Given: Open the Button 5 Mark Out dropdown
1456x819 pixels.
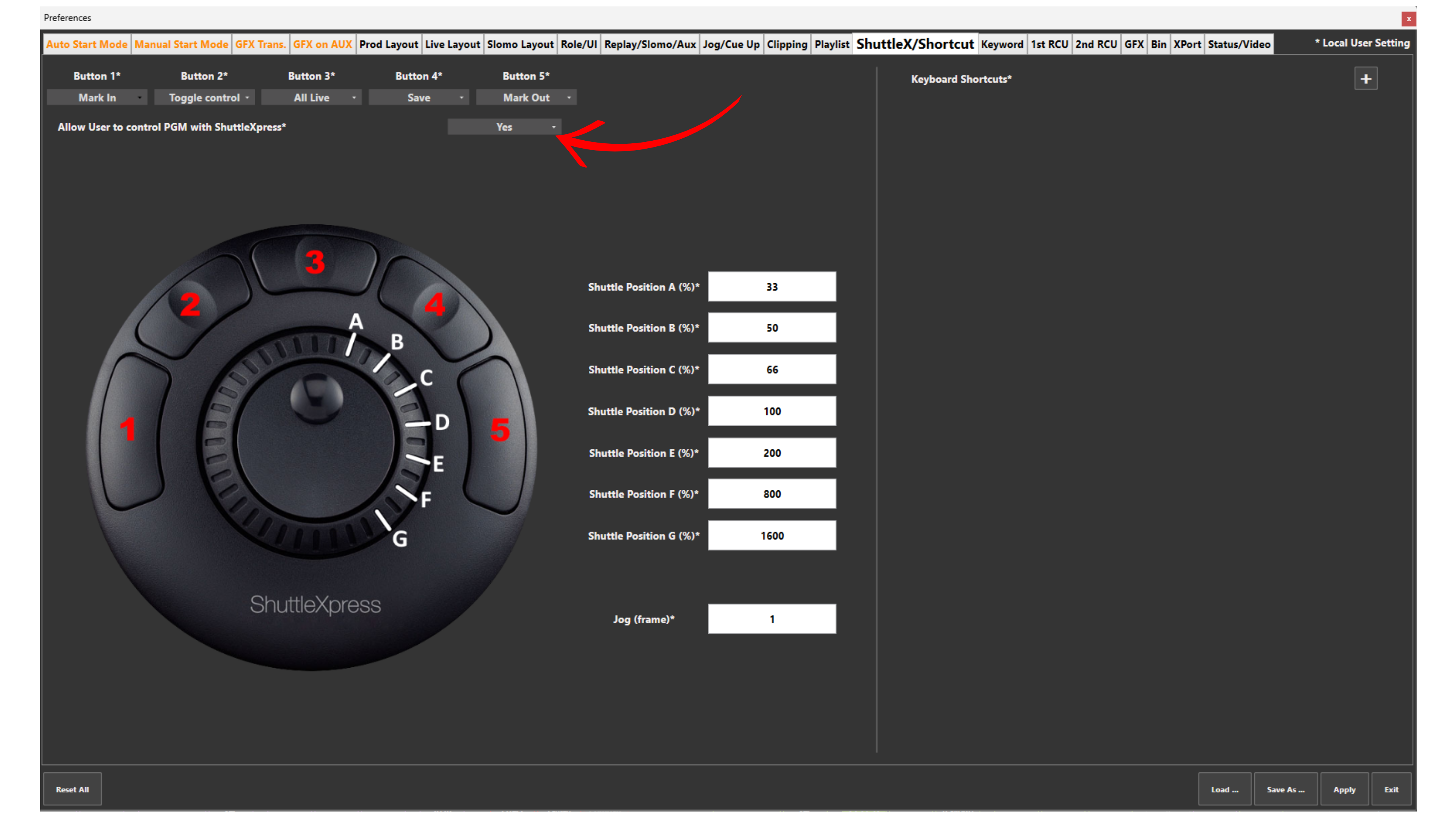Looking at the screenshot, I should (x=526, y=98).
